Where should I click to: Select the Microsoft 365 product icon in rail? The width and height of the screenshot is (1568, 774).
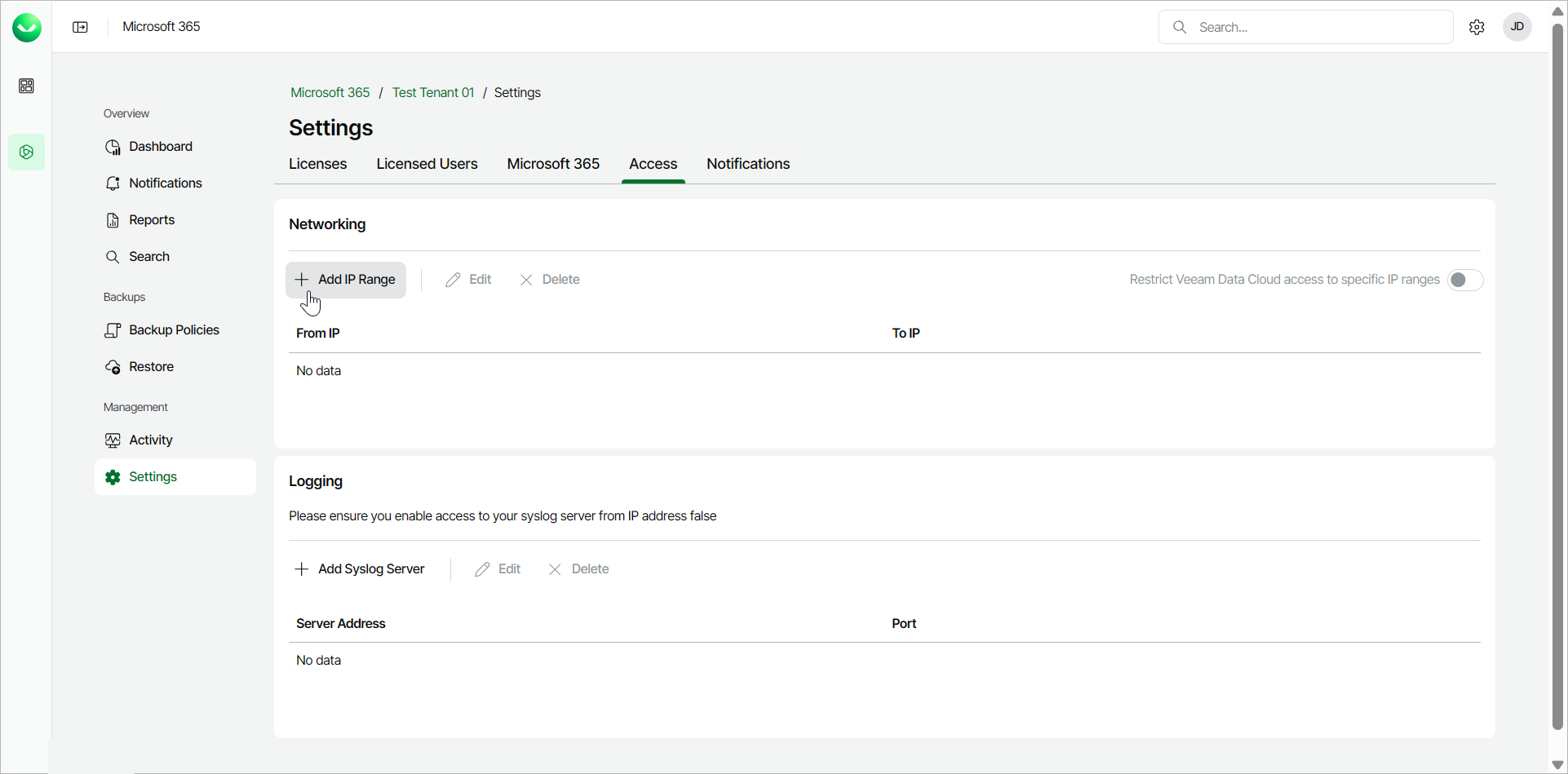coord(26,153)
